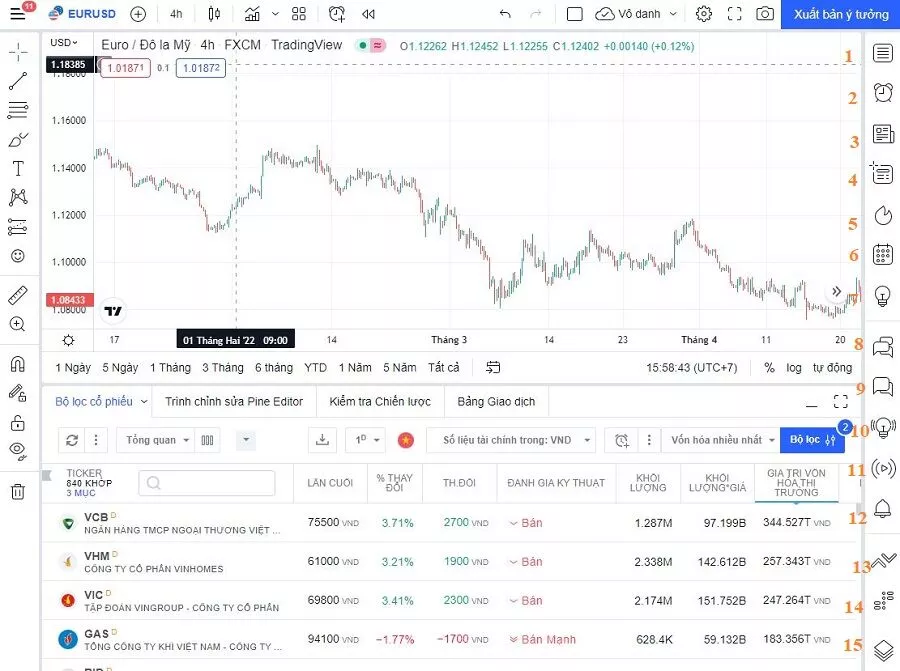Open the GAS ticker row
Screen dimensions: 900x671
[x=449, y=639]
